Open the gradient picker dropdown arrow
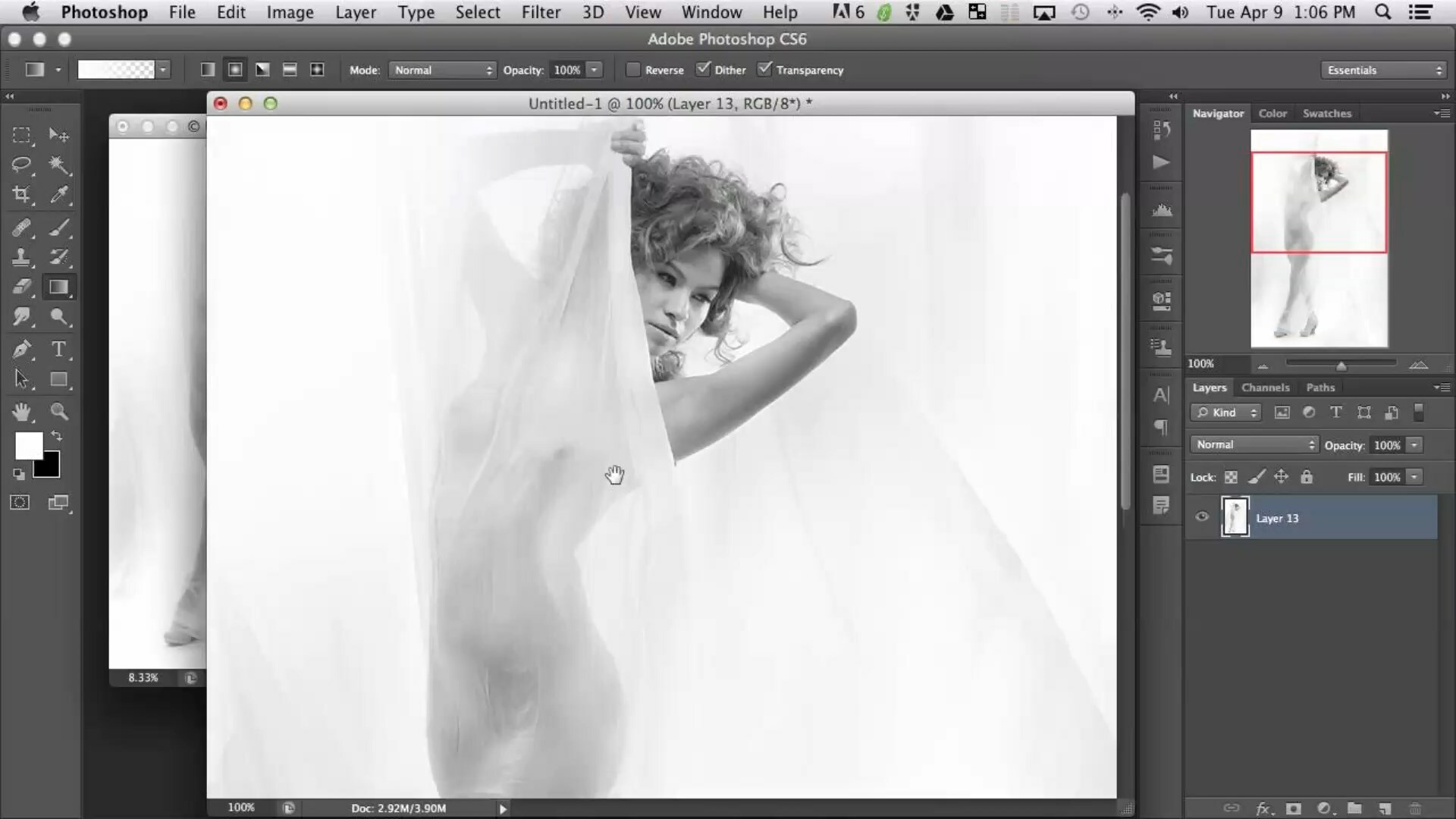Screen dimensions: 1456x819 [x=163, y=70]
